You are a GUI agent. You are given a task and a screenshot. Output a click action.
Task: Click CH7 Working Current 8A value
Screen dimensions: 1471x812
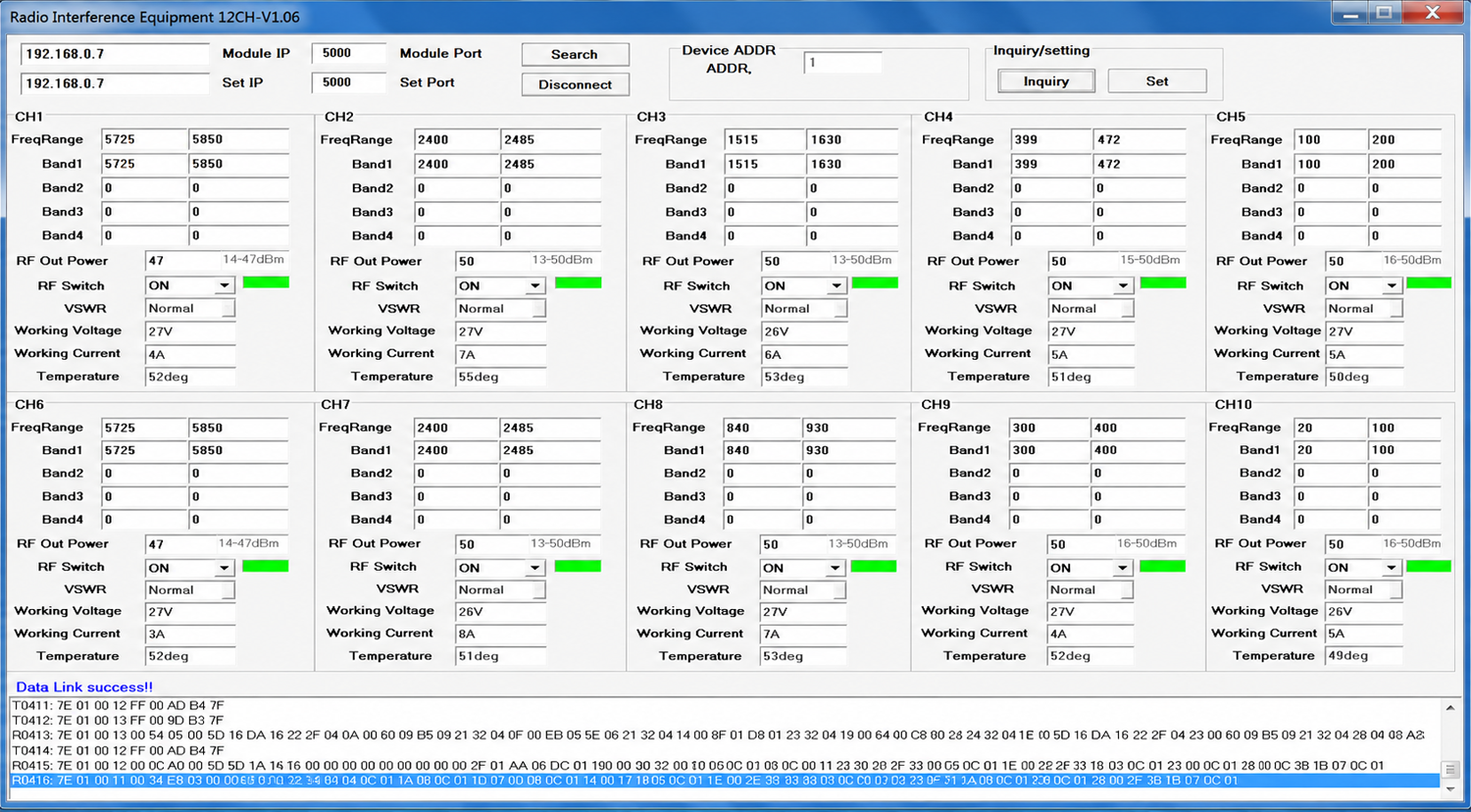(x=500, y=634)
